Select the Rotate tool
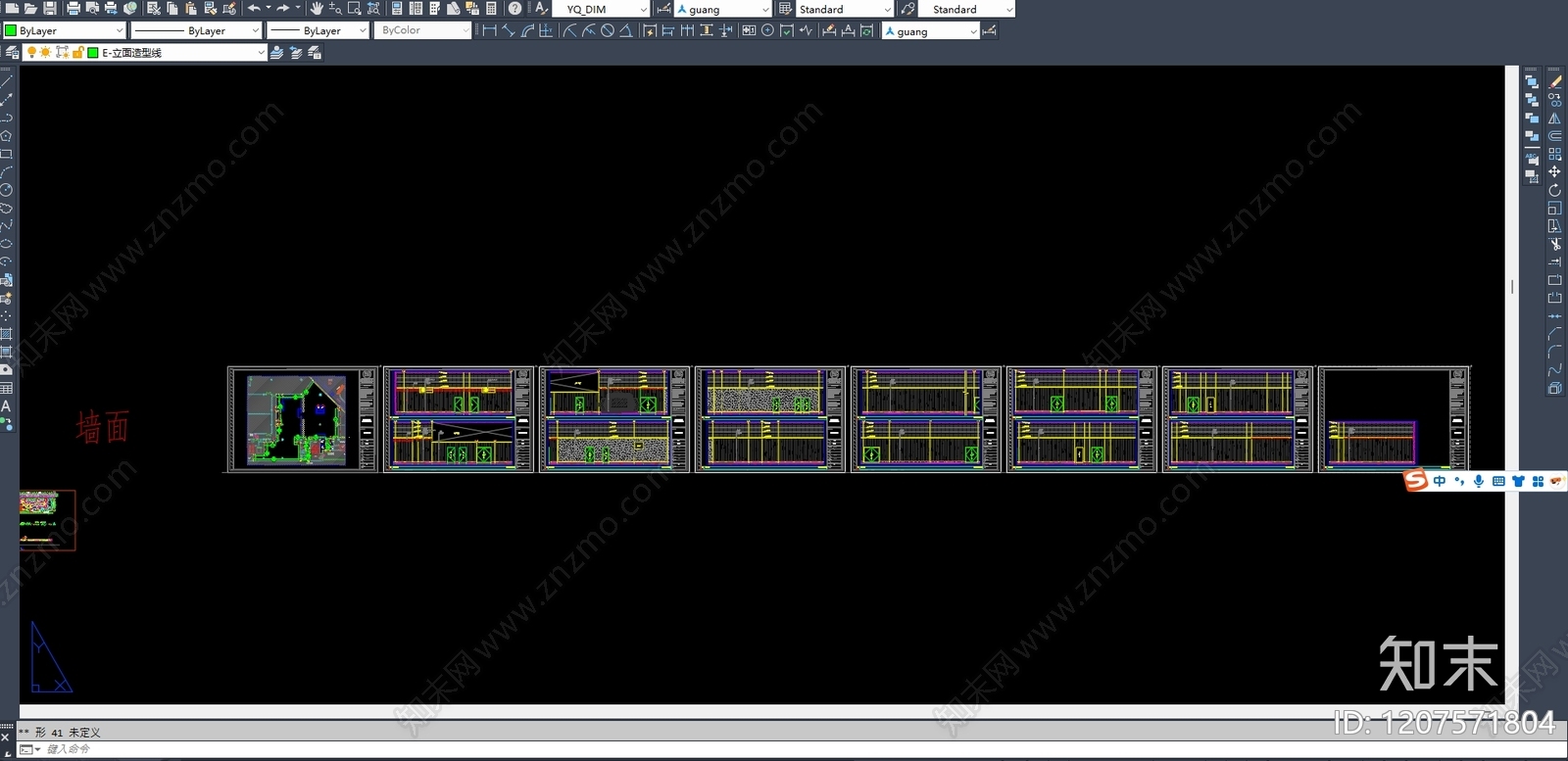1568x761 pixels. click(x=1555, y=190)
